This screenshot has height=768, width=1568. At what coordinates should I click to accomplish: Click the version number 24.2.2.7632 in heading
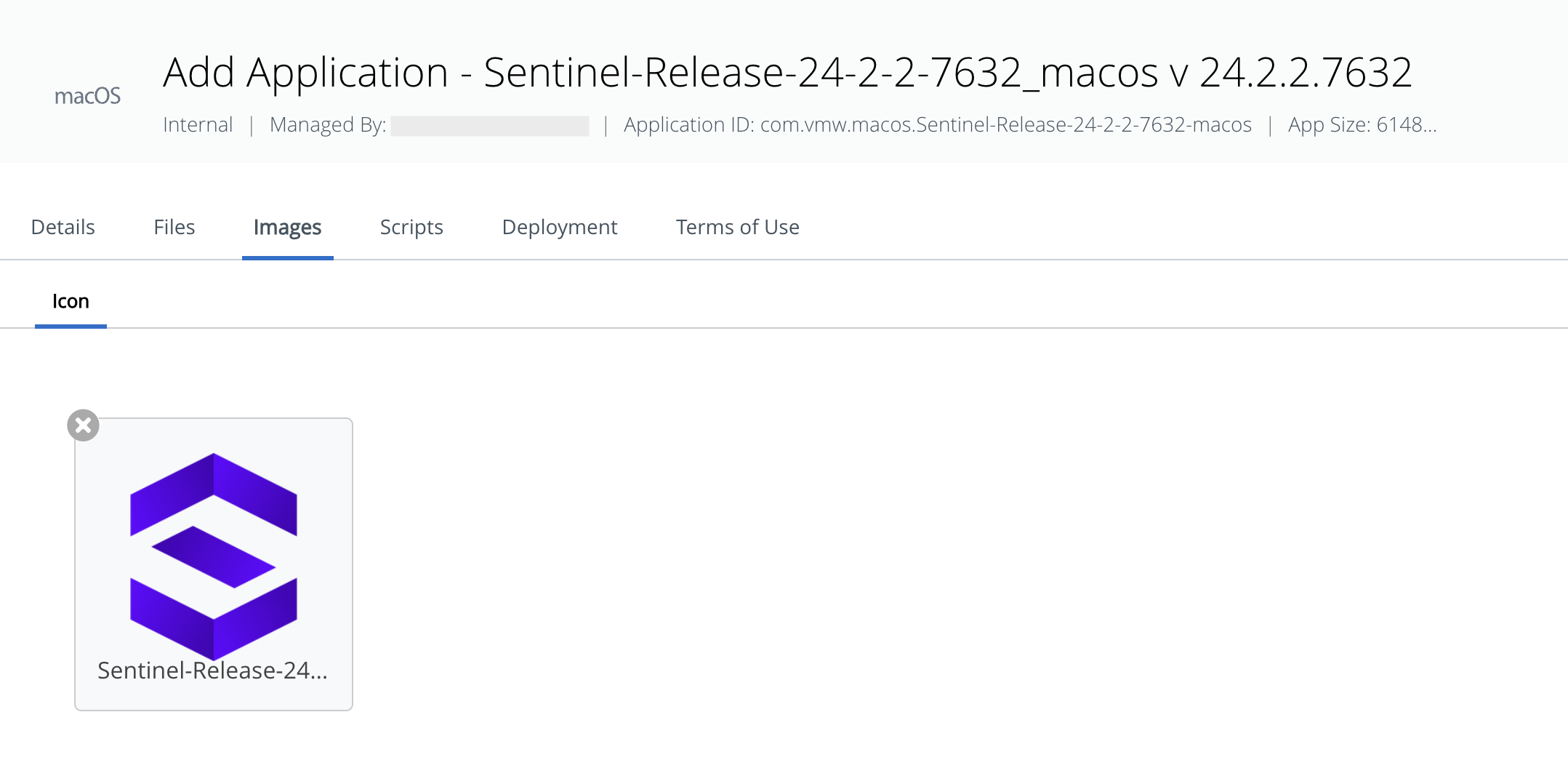[x=1306, y=72]
